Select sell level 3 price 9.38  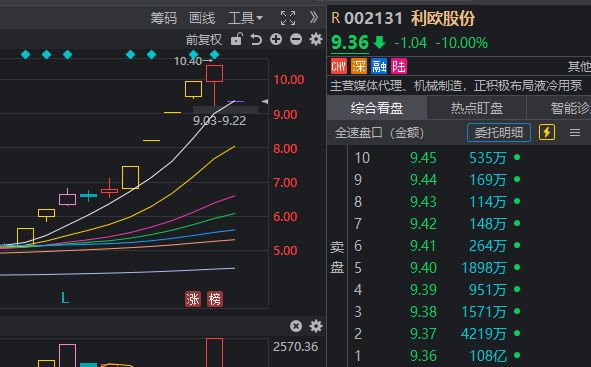(x=423, y=312)
